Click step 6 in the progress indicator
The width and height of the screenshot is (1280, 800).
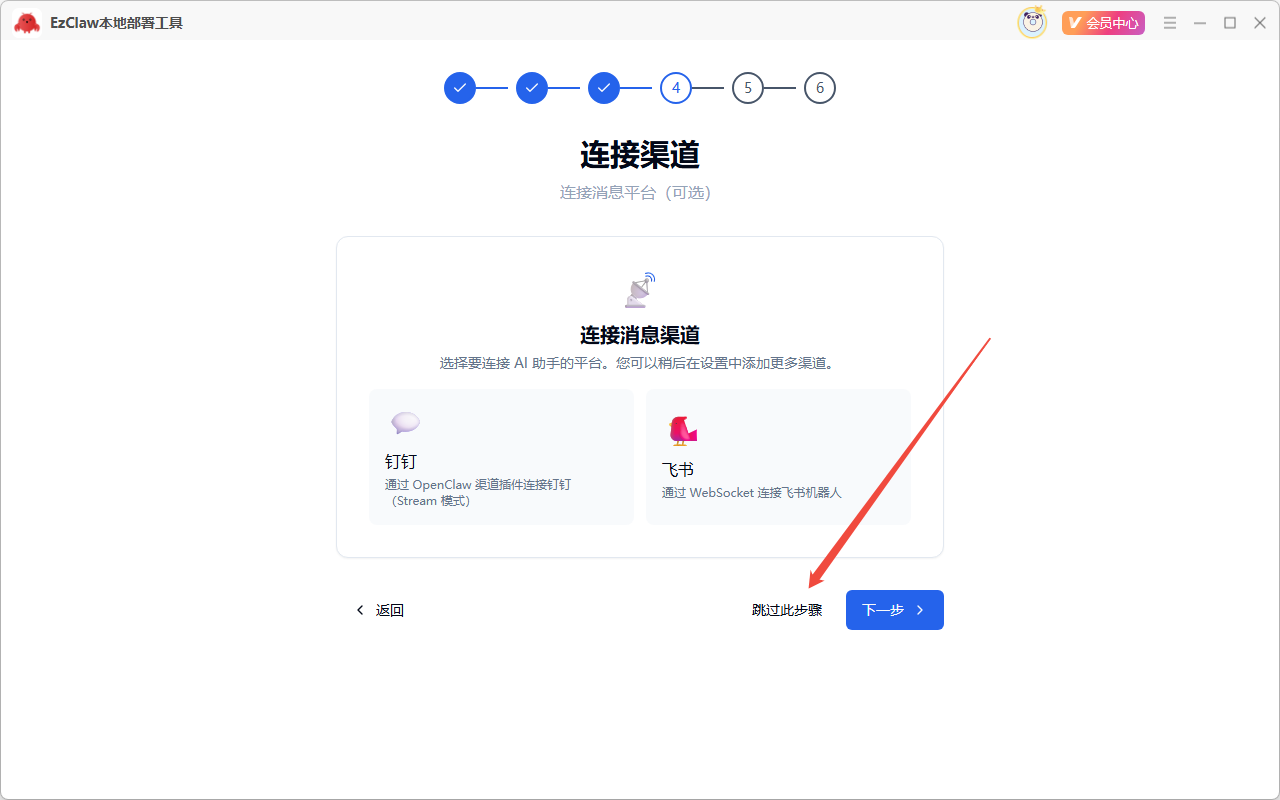(x=819, y=88)
